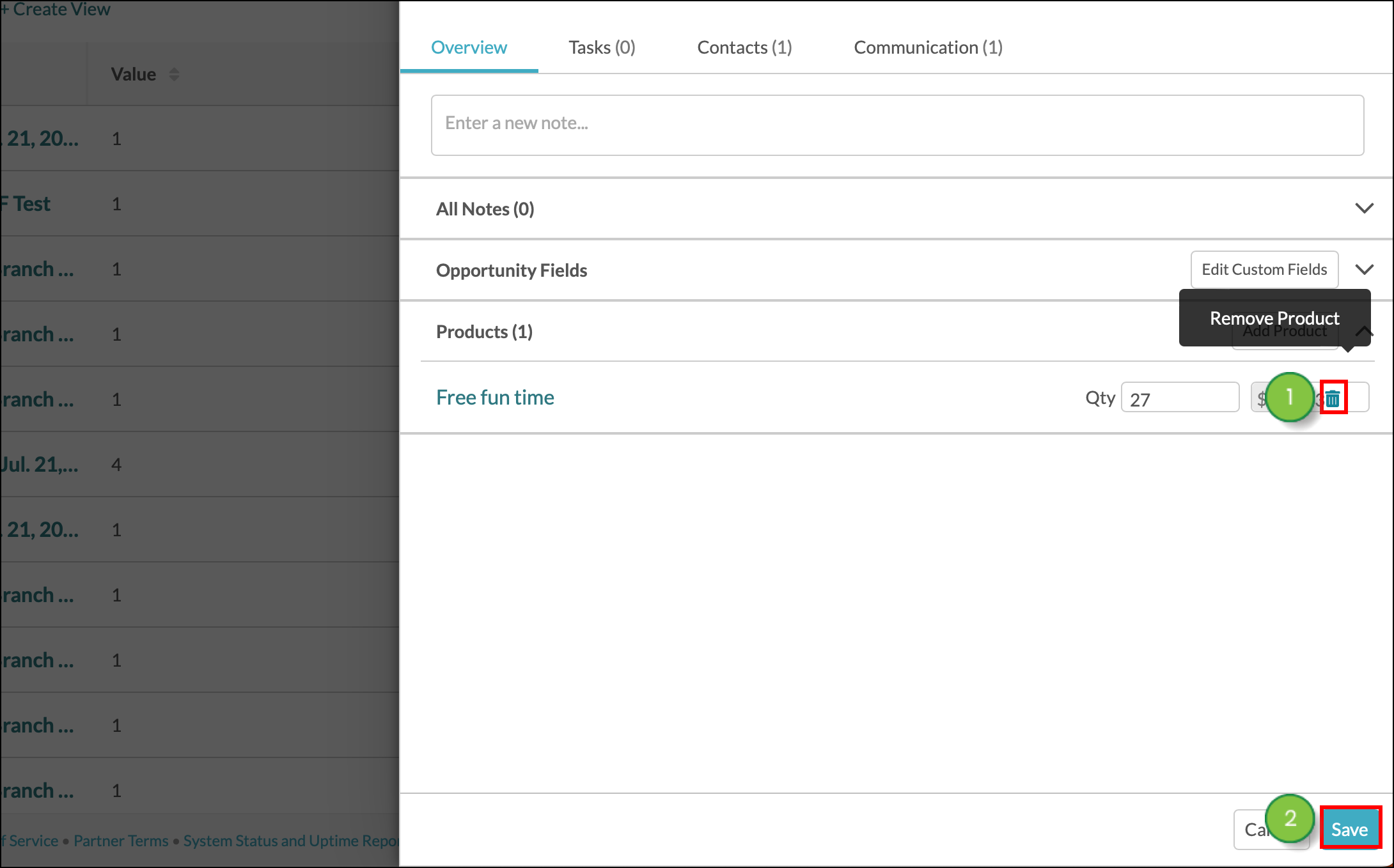1394x868 pixels.
Task: Open the F Test row link
Action: (x=25, y=204)
